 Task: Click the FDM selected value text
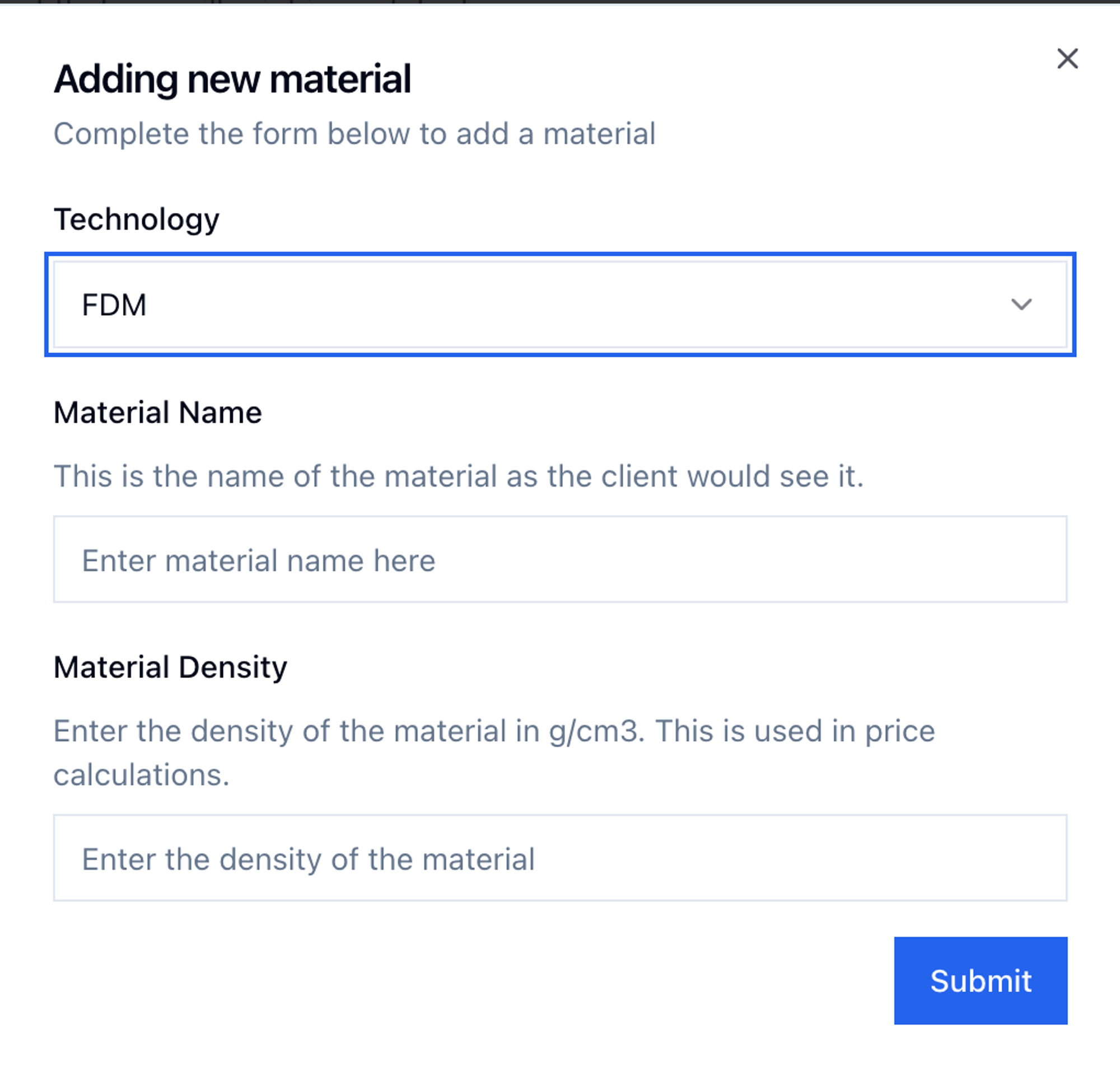click(114, 305)
